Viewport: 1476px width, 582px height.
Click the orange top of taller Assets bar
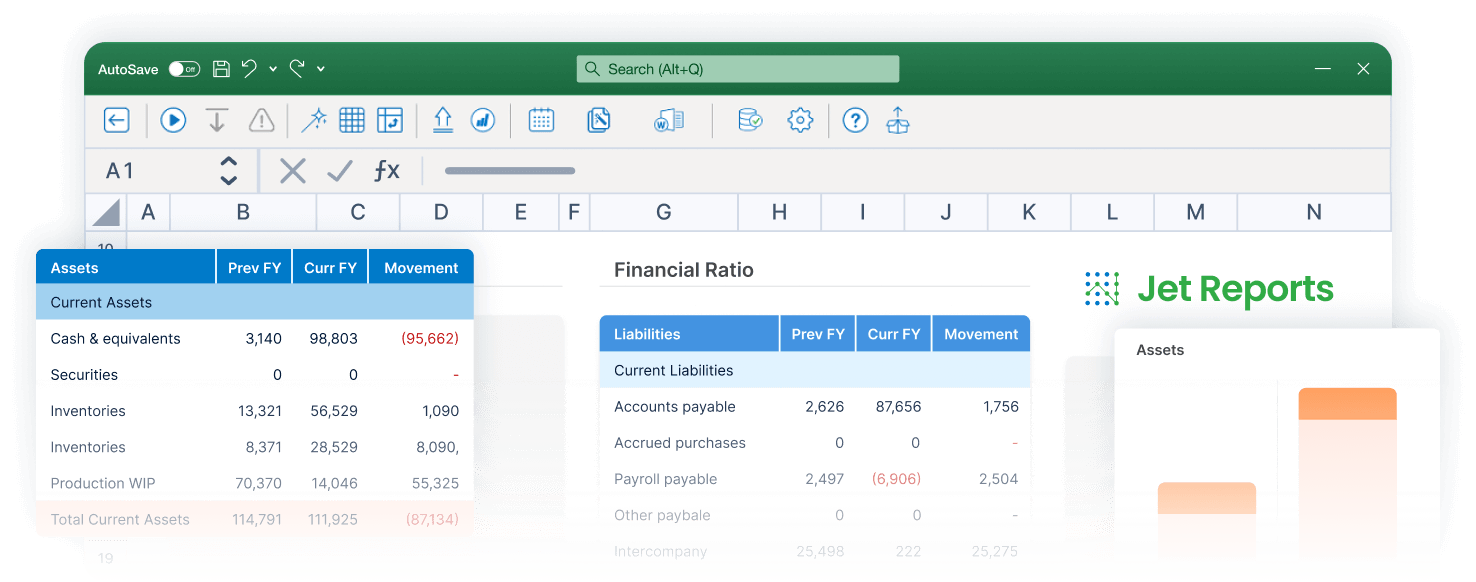(x=1347, y=404)
